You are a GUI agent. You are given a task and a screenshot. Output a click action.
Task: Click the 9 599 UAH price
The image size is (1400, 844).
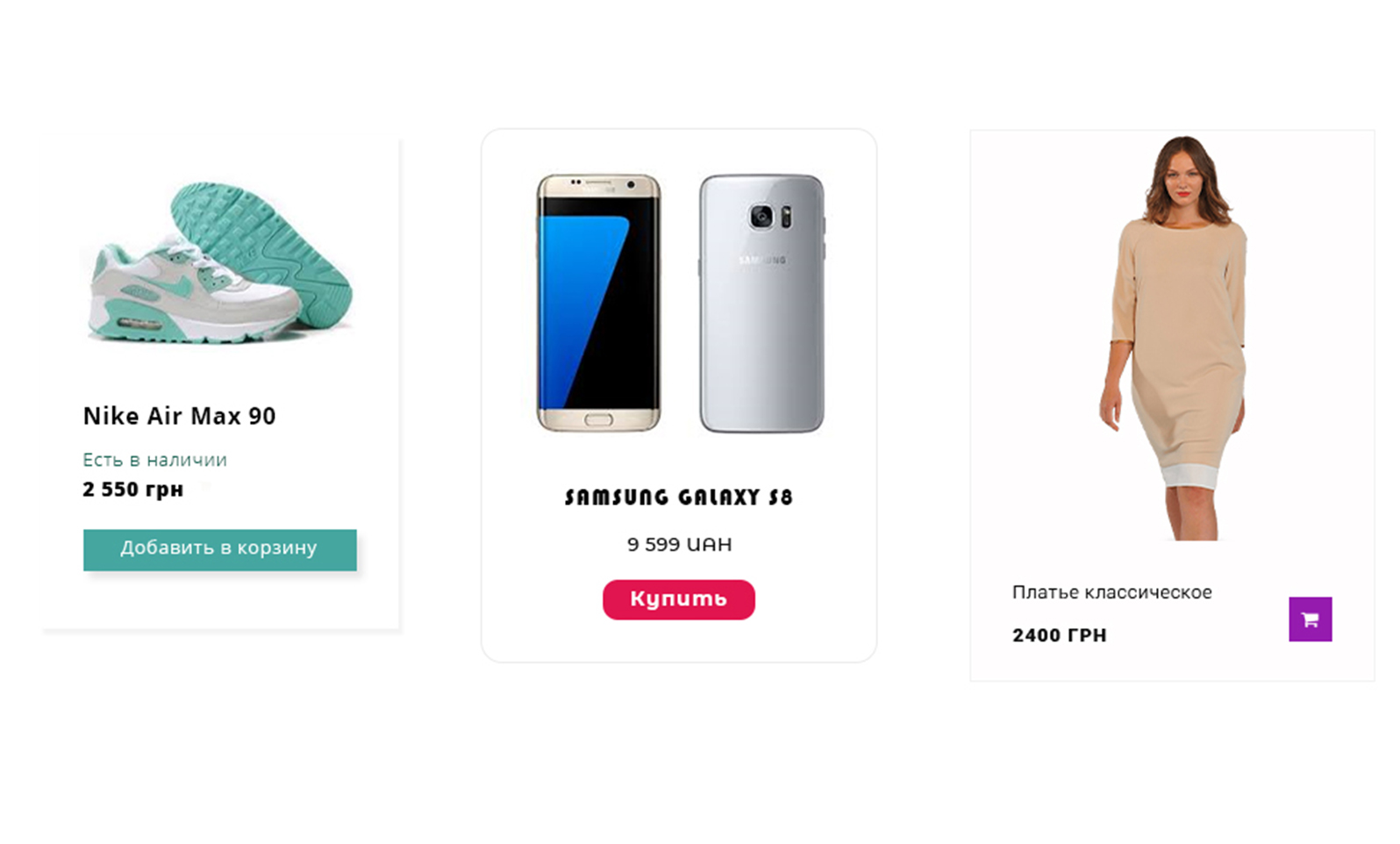pyautogui.click(x=679, y=544)
